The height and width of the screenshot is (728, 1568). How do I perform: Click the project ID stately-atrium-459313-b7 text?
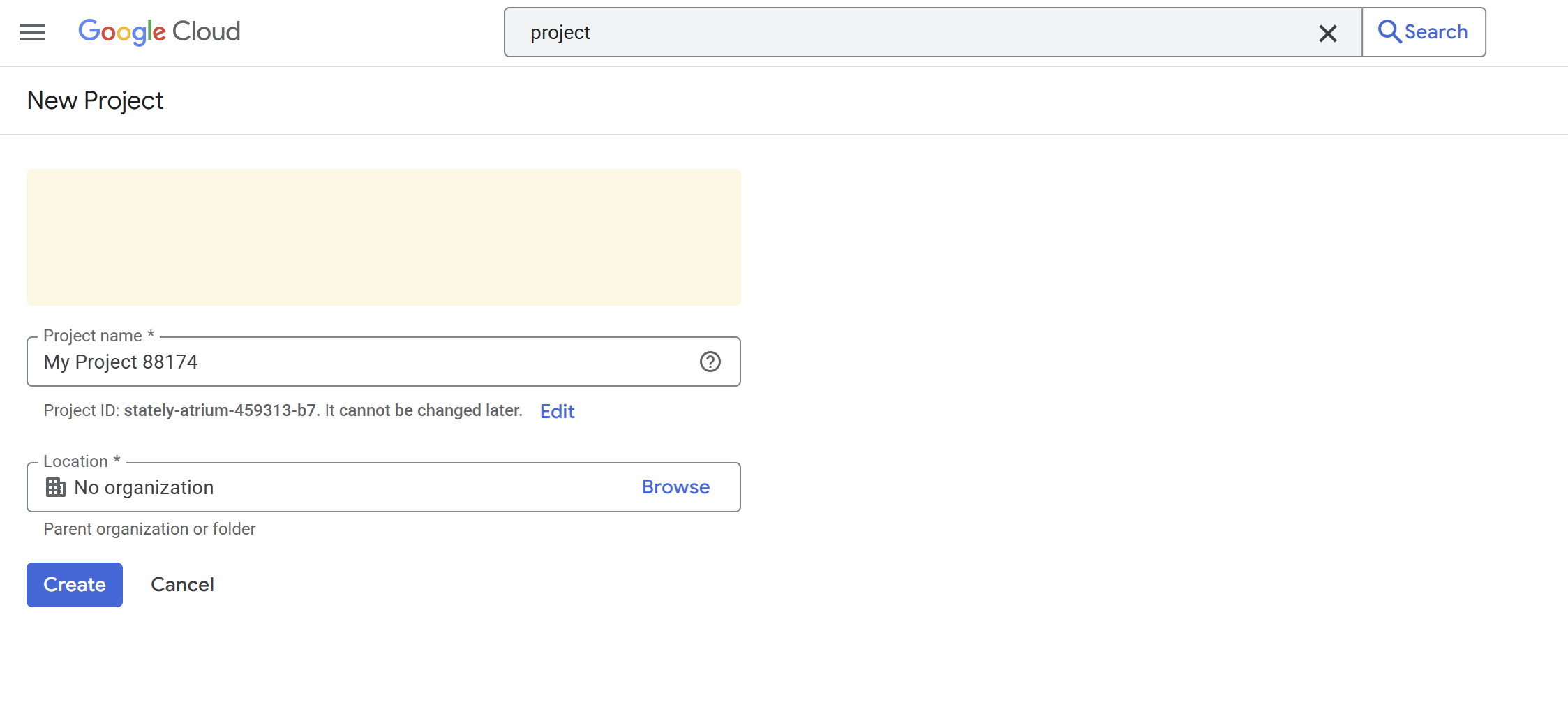(x=220, y=410)
